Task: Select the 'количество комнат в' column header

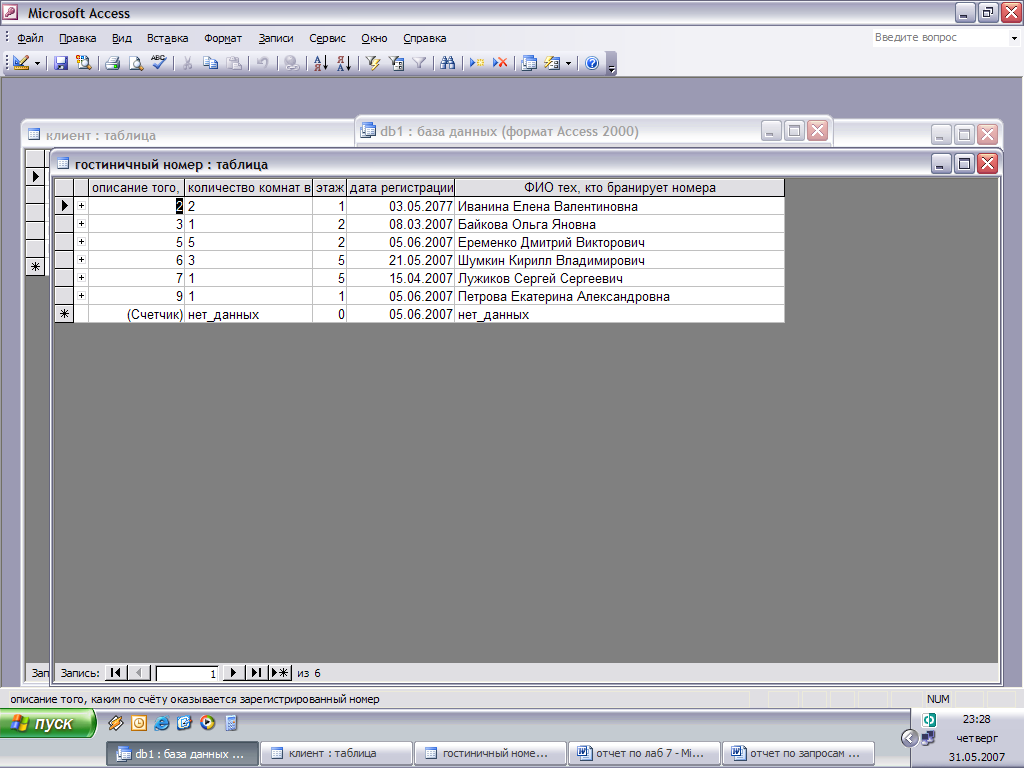Action: (248, 187)
